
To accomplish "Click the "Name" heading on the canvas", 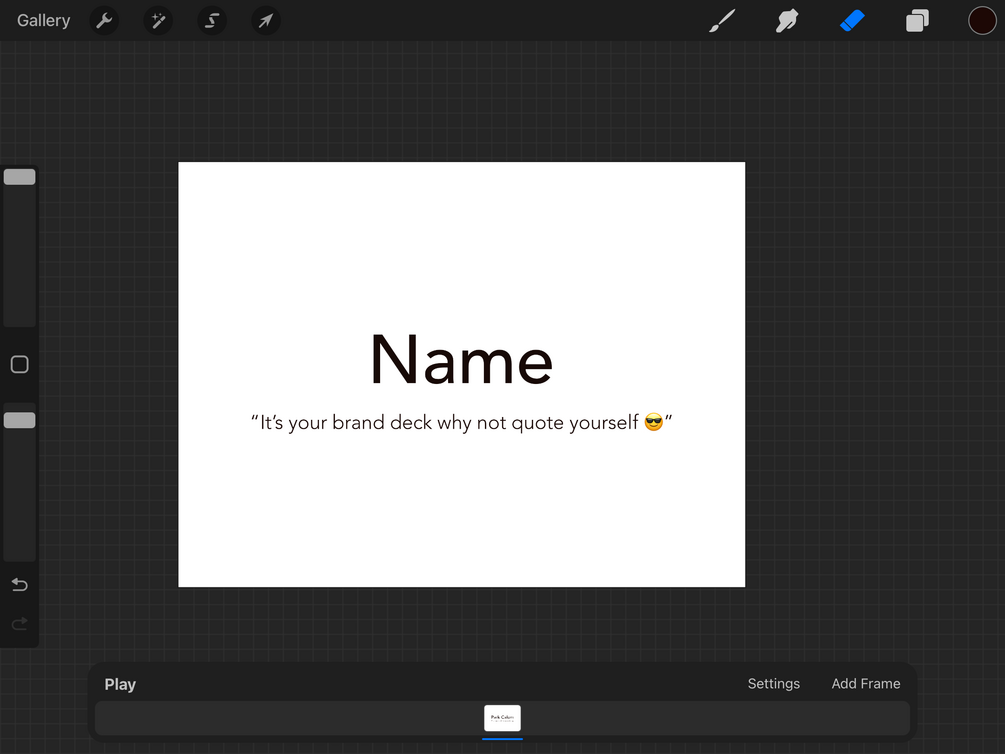I will coord(461,360).
